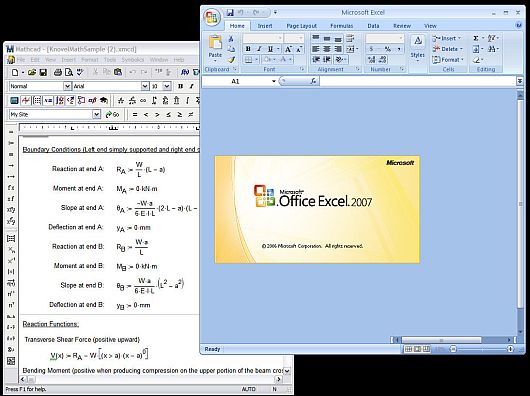Click the AutoSum sigma icon in Editing
This screenshot has width=530, height=396.
[476, 38]
